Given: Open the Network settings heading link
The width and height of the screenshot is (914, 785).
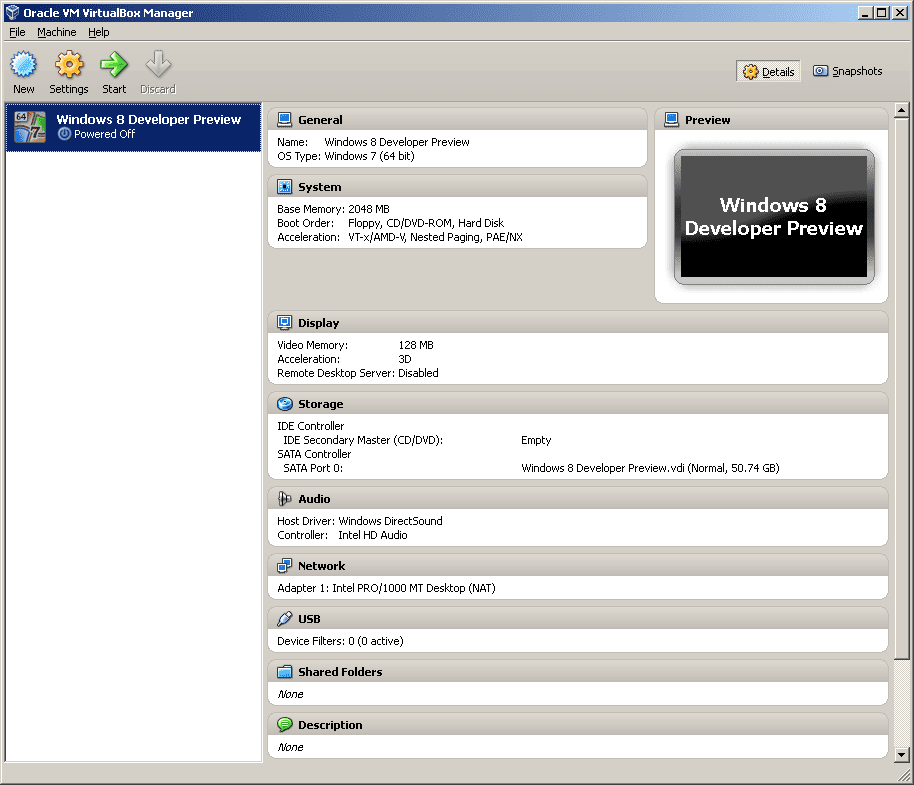Looking at the screenshot, I should [321, 566].
